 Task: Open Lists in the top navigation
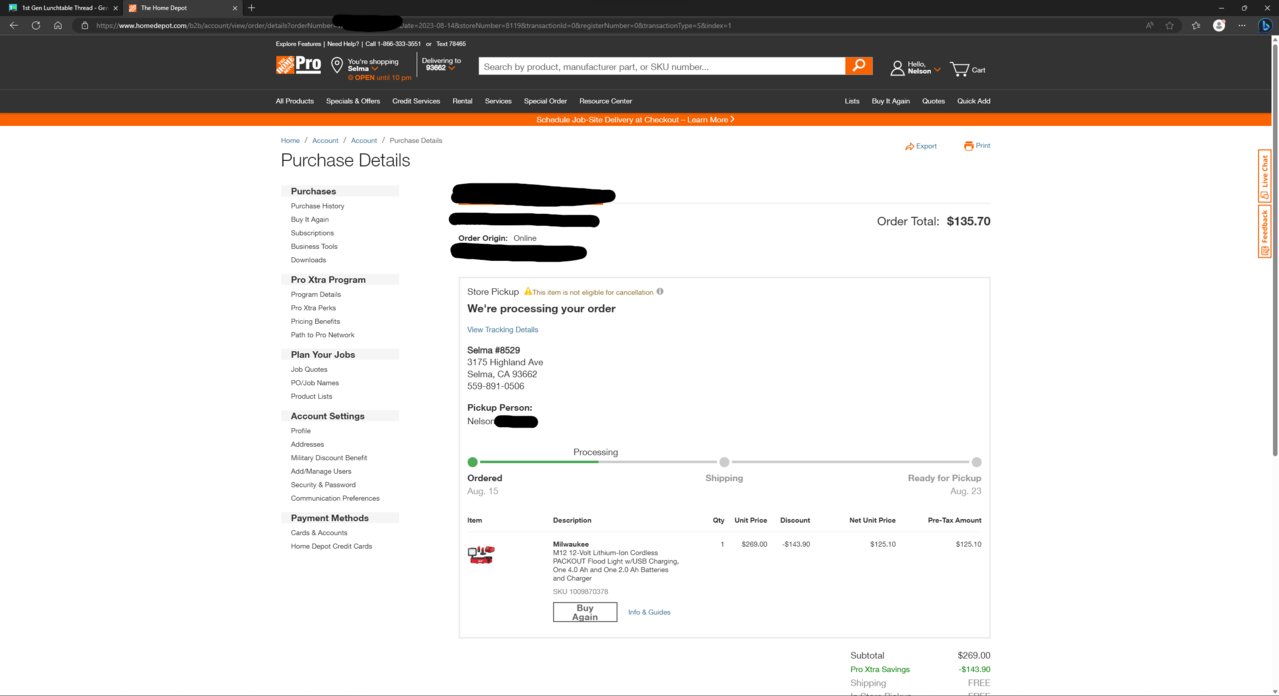pos(852,101)
